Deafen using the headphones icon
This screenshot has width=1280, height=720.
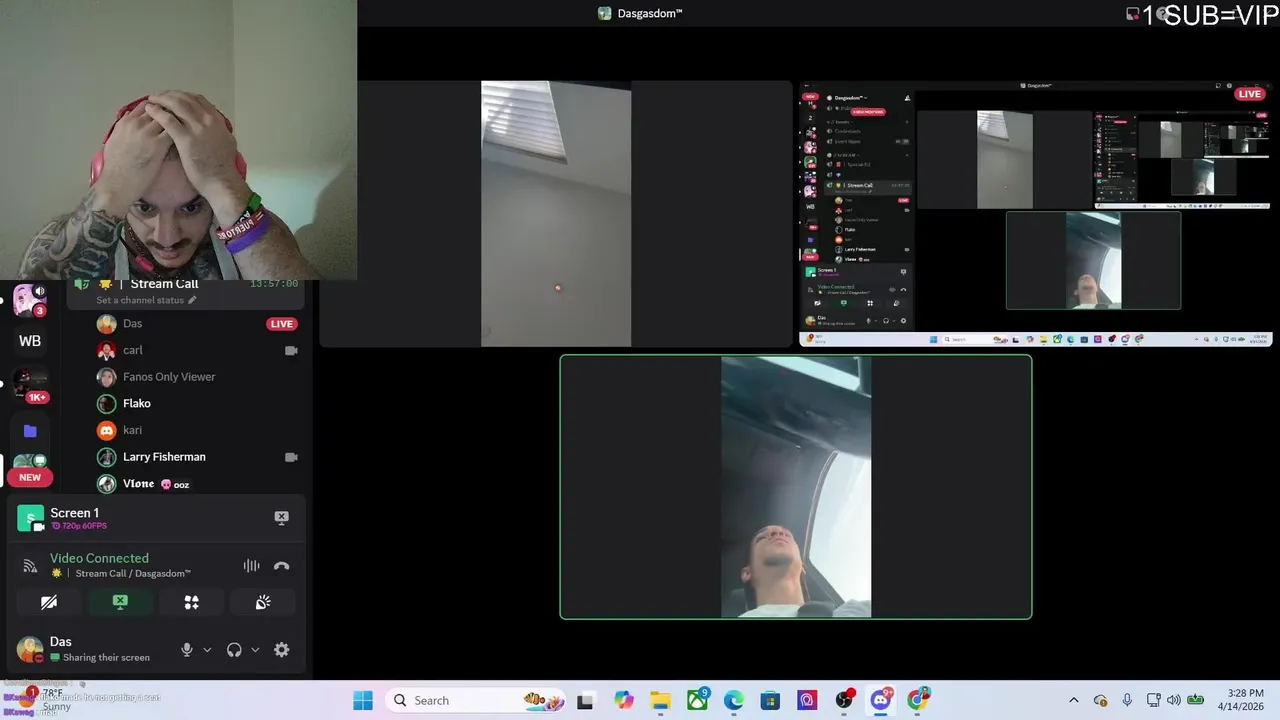click(234, 649)
